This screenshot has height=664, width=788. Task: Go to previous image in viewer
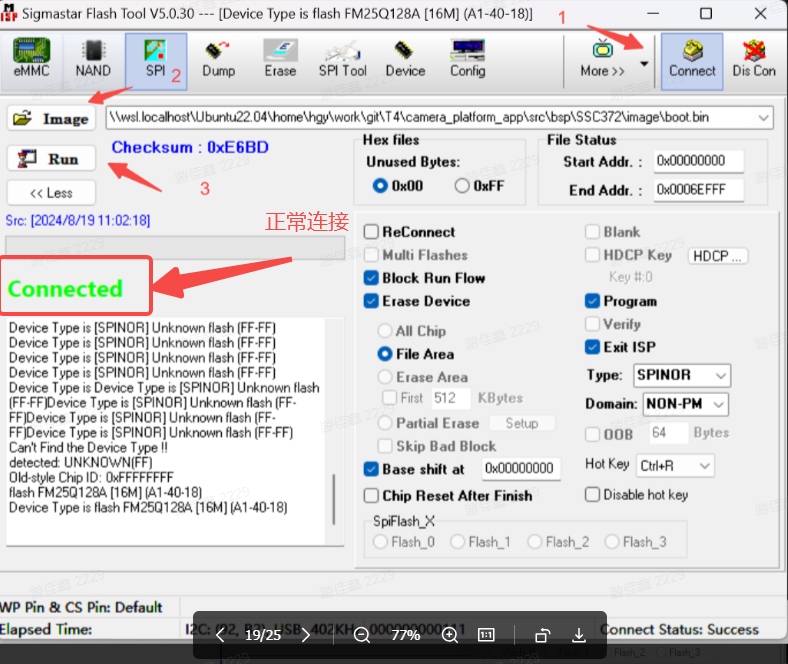click(220, 635)
